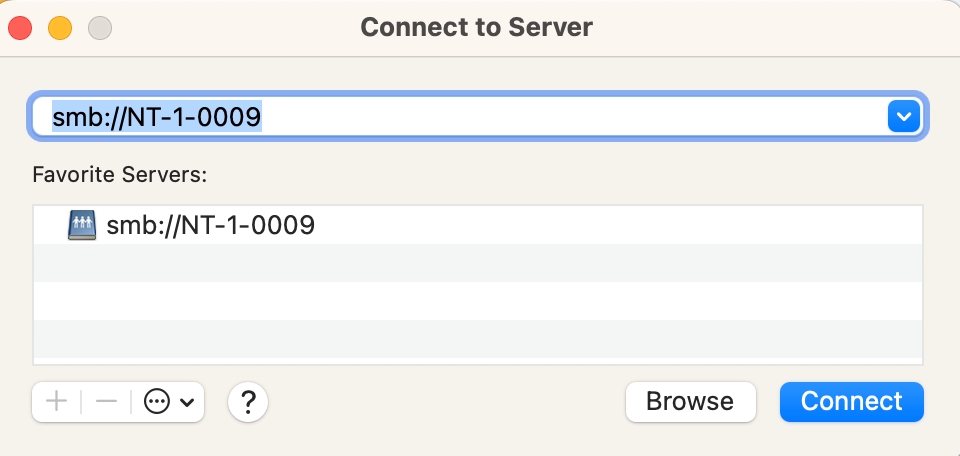Viewport: 960px width, 456px height.
Task: Expand the chevron beside the ellipsis icon
Action: (x=186, y=403)
